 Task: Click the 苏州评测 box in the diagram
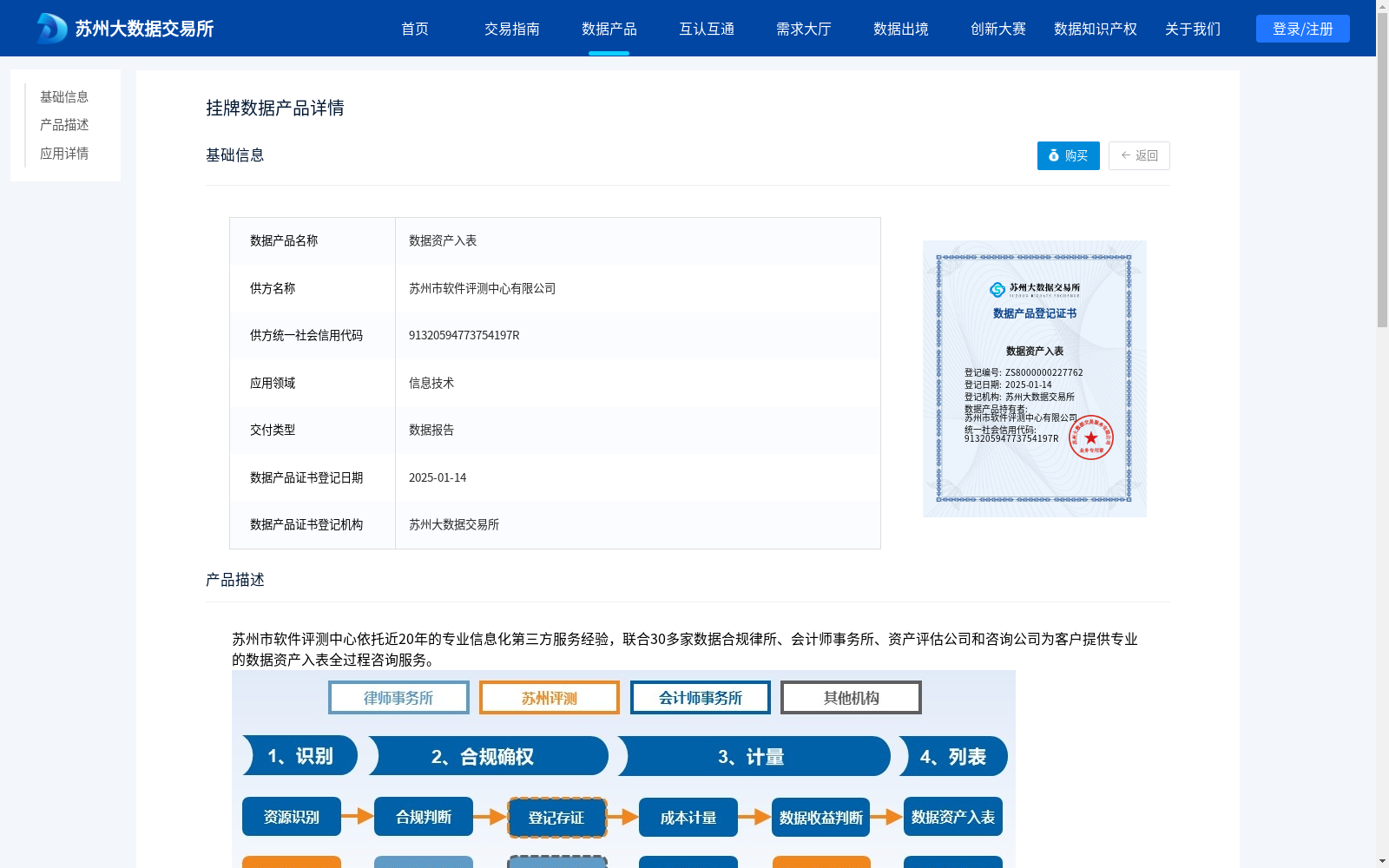(550, 698)
